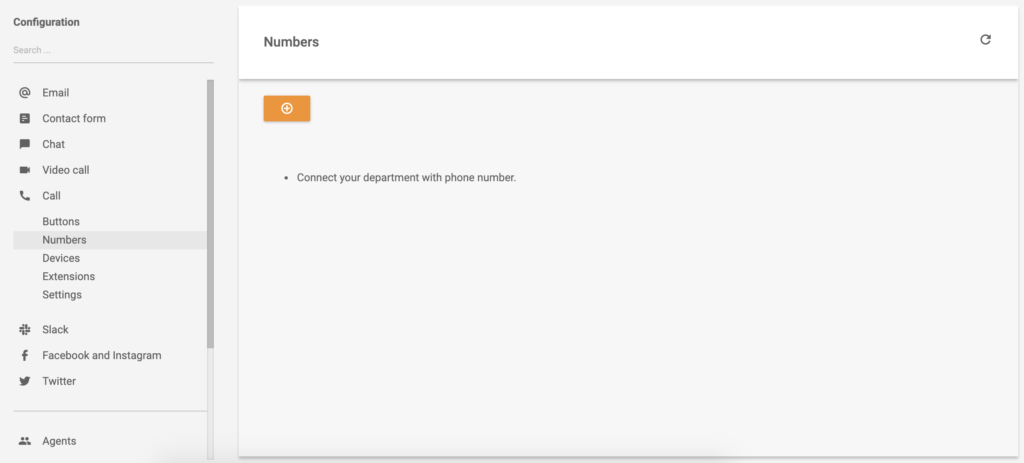Click the sidebar vertical scrollbar
1024x463 pixels.
pos(210,213)
